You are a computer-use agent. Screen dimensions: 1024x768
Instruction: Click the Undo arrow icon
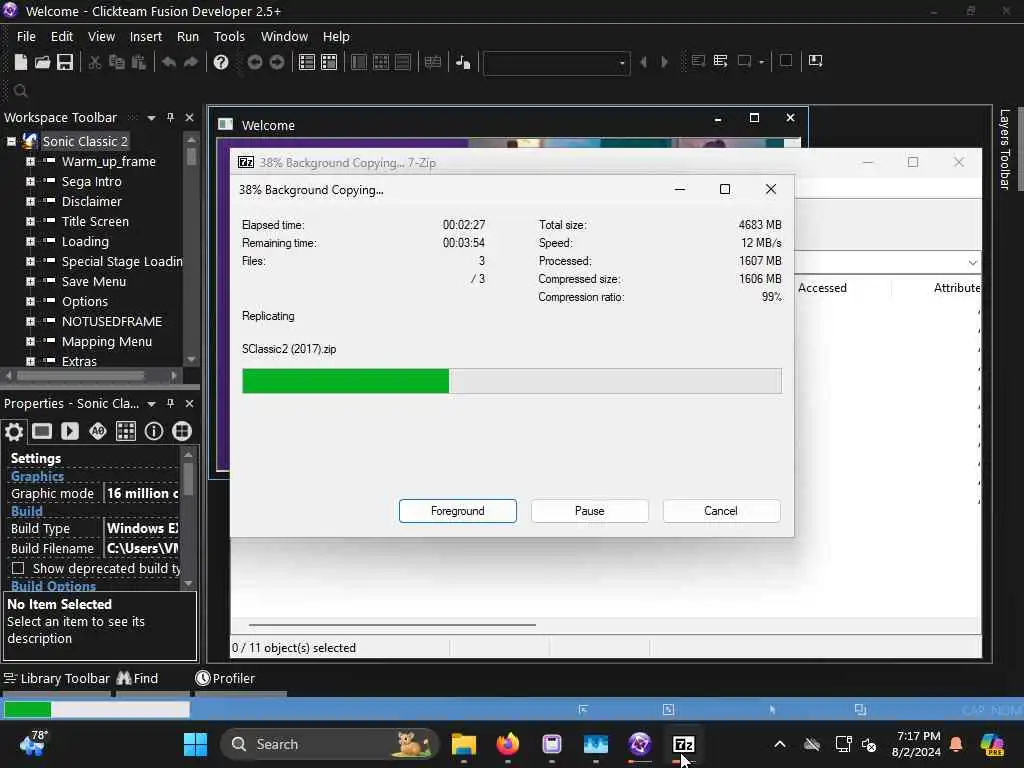169,62
